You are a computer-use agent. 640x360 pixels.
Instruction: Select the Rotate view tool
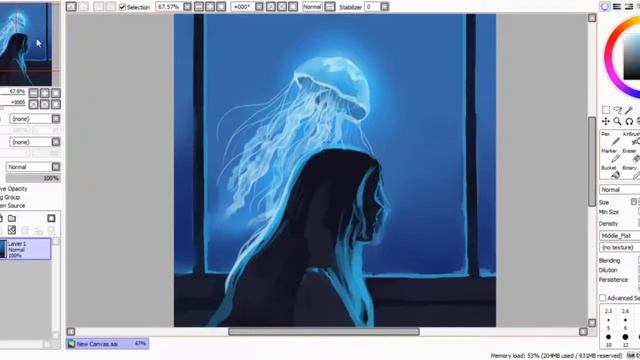(629, 121)
